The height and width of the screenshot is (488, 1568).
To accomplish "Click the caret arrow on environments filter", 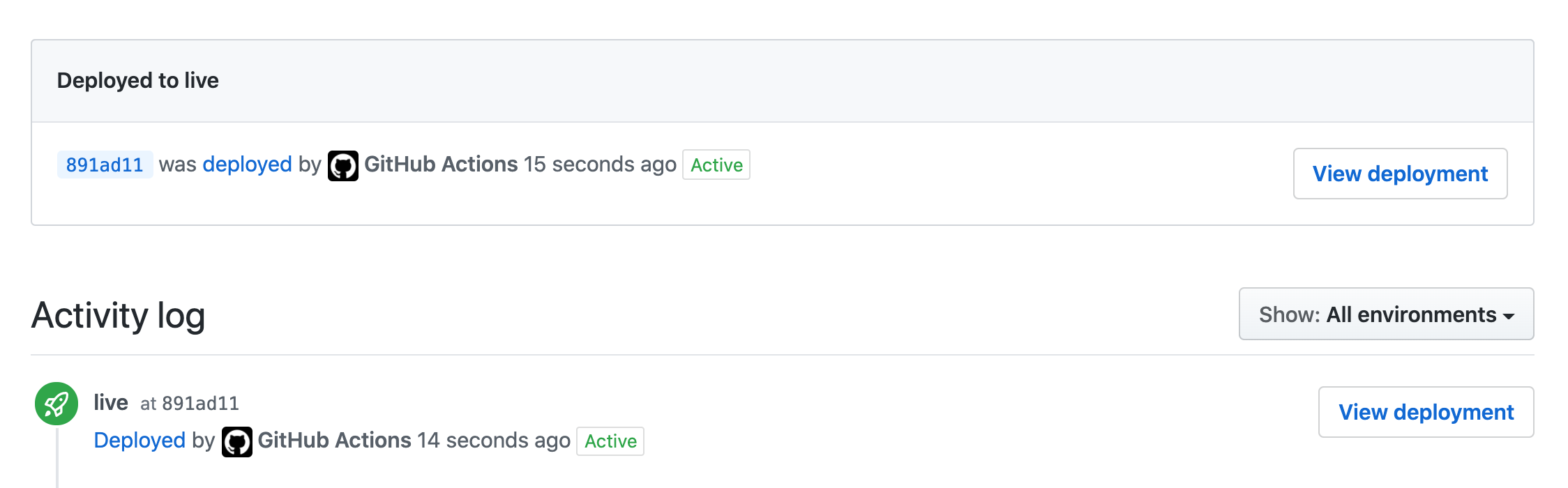I will 1509,317.
